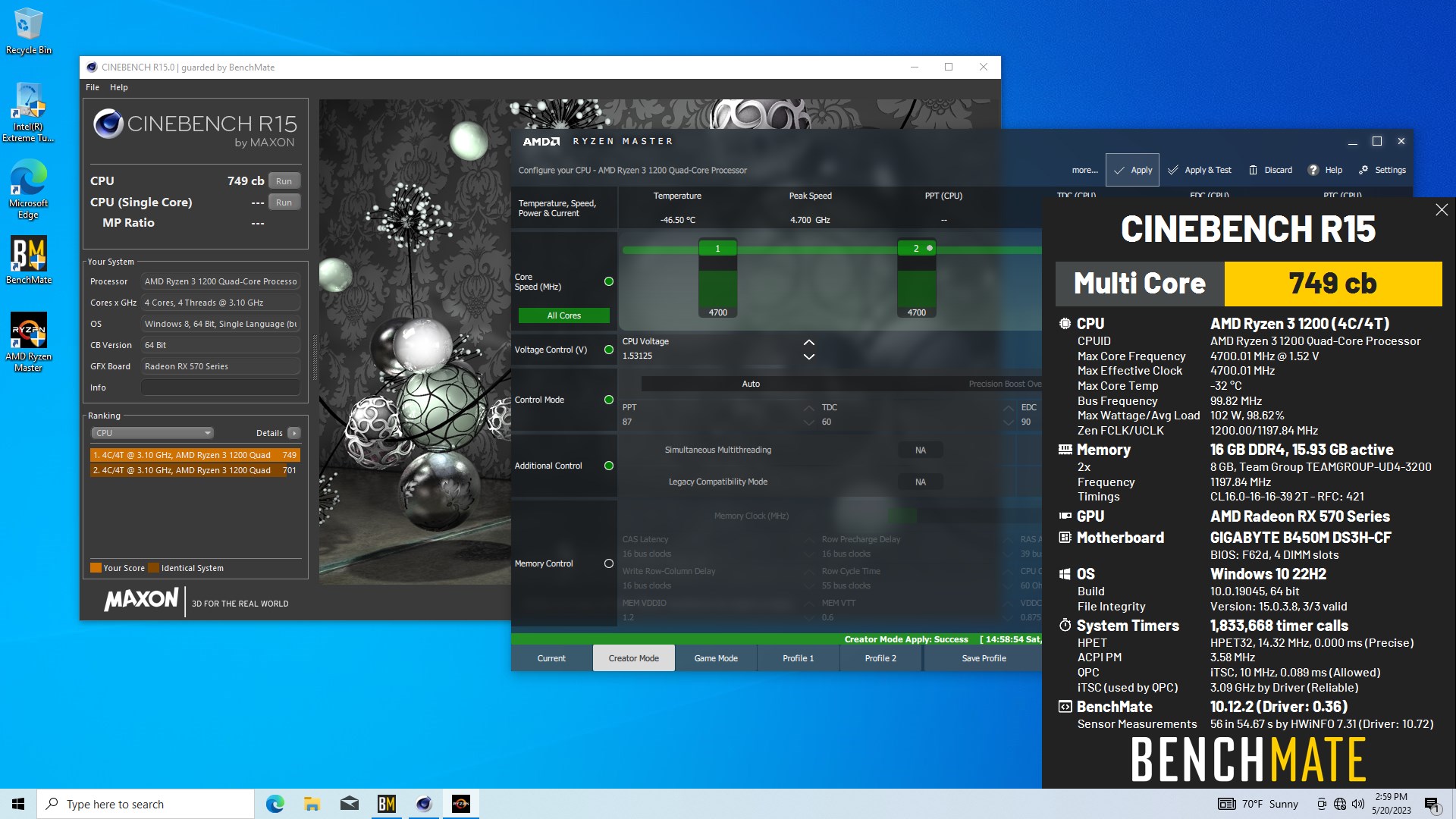
Task: Click the Help question mark icon
Action: click(x=1313, y=170)
